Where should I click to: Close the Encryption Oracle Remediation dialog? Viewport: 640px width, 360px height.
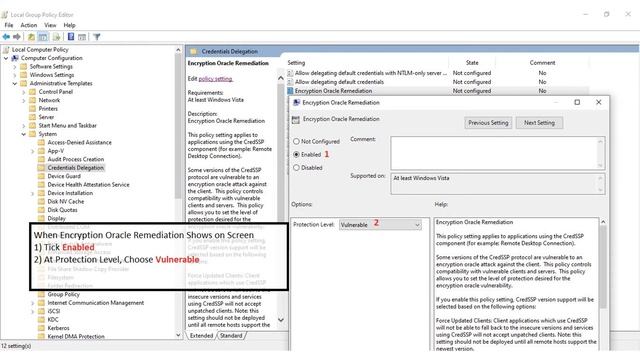[599, 102]
